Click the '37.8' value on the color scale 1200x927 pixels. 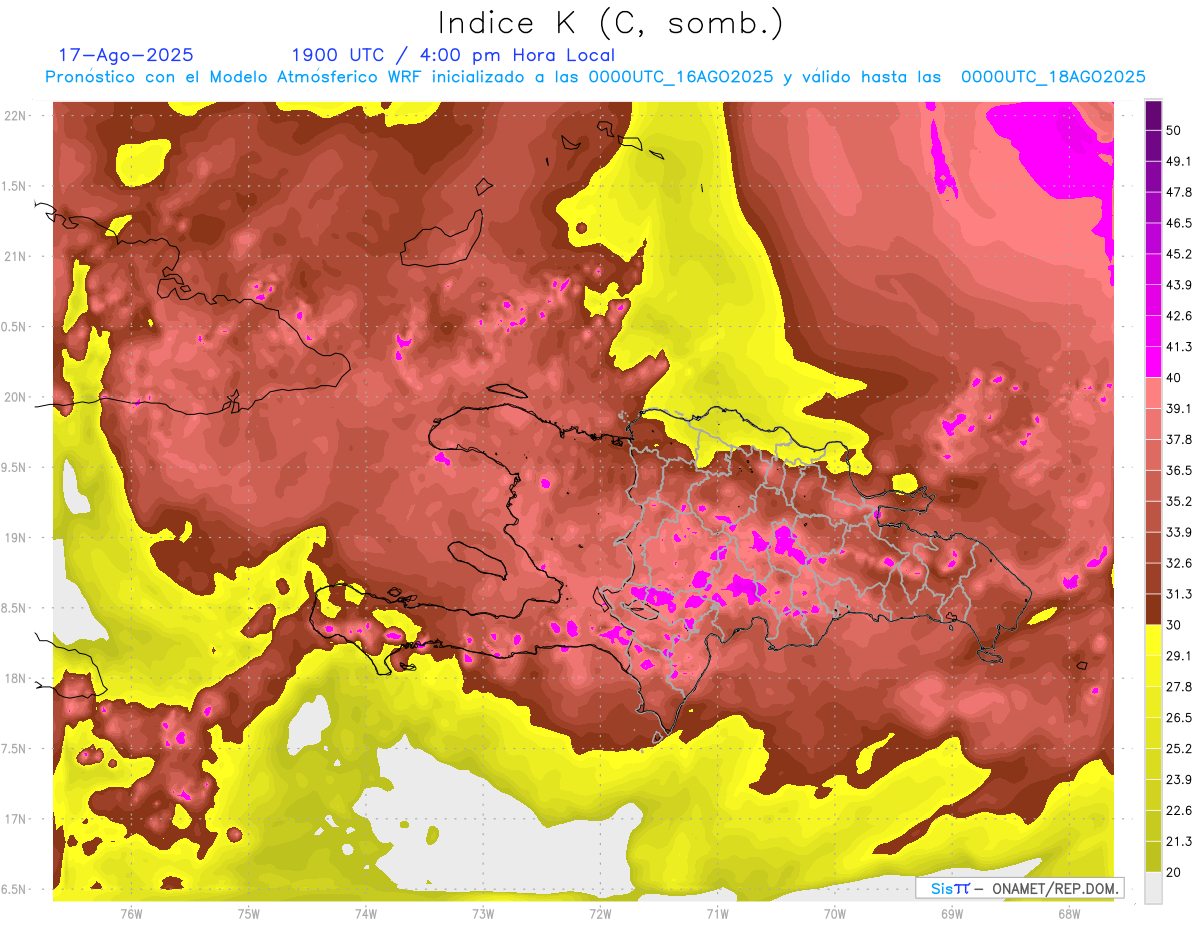(1179, 440)
